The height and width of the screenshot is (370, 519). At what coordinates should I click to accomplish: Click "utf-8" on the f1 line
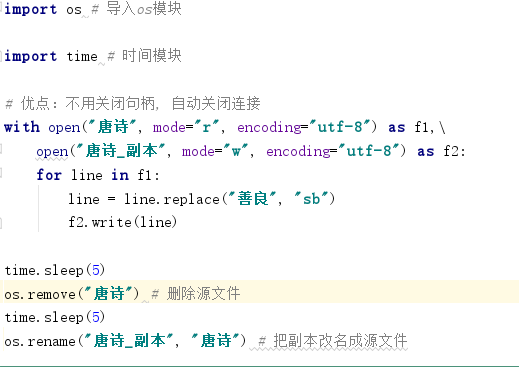[340, 127]
